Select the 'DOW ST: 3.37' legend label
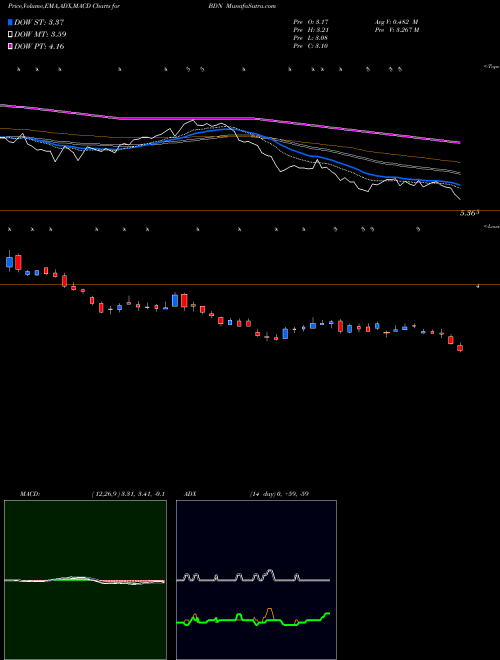This screenshot has height=660, width=500. [39, 22]
